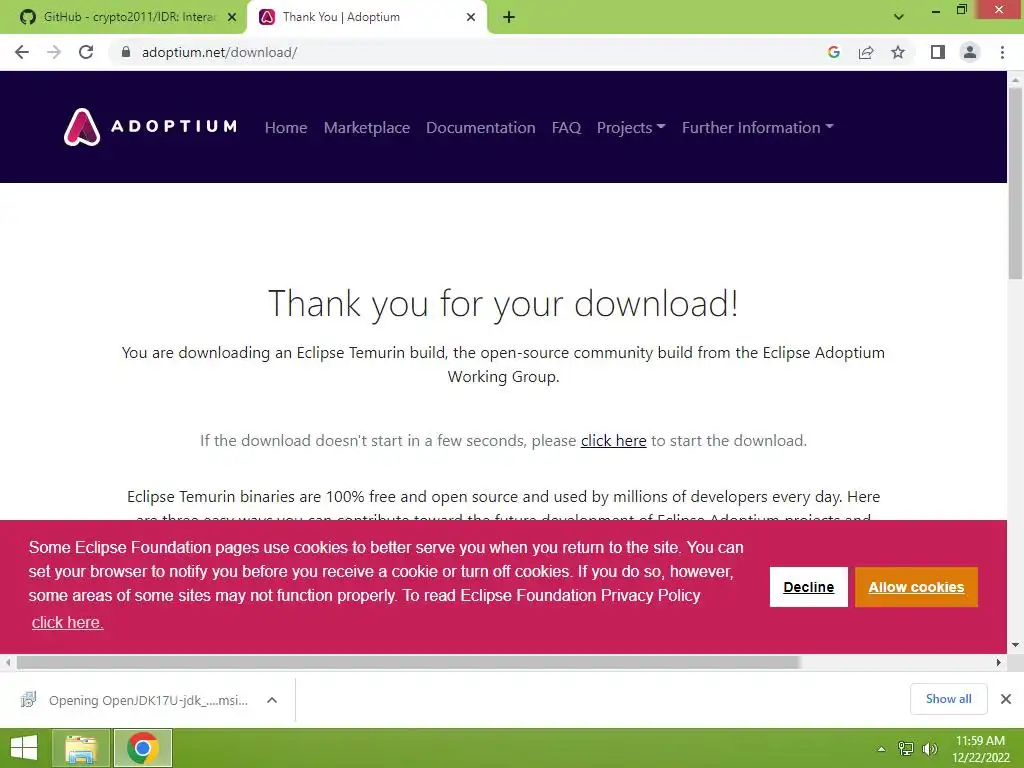Screen dimensions: 1024x768
Task: Click the browser forward arrow
Action: pyautogui.click(x=54, y=52)
